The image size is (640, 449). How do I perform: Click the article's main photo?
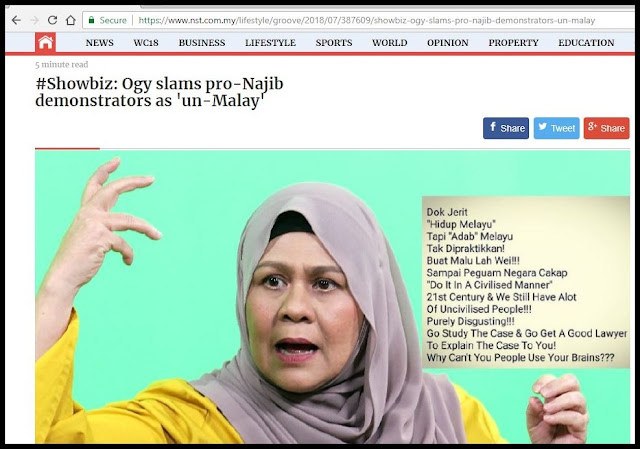332,297
